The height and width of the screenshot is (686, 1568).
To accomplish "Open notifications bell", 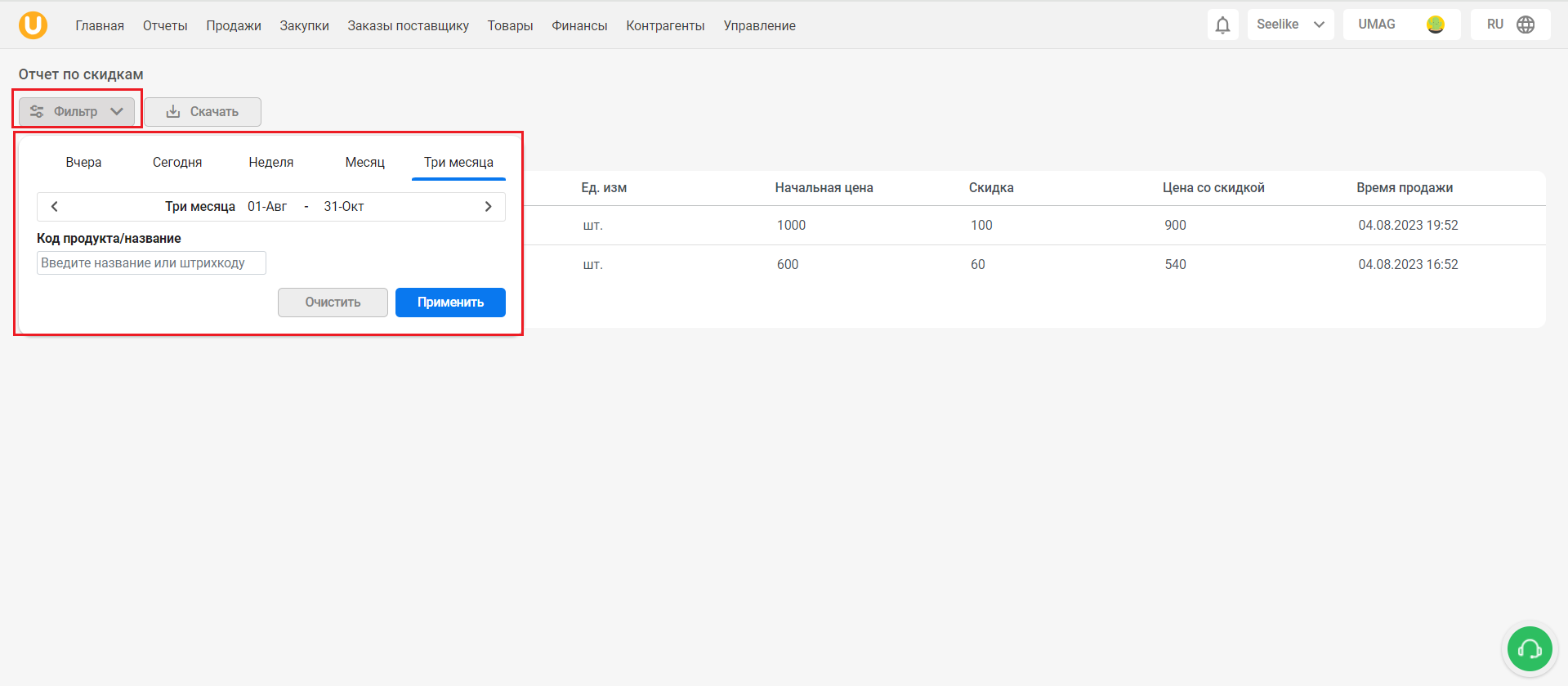I will (1222, 25).
